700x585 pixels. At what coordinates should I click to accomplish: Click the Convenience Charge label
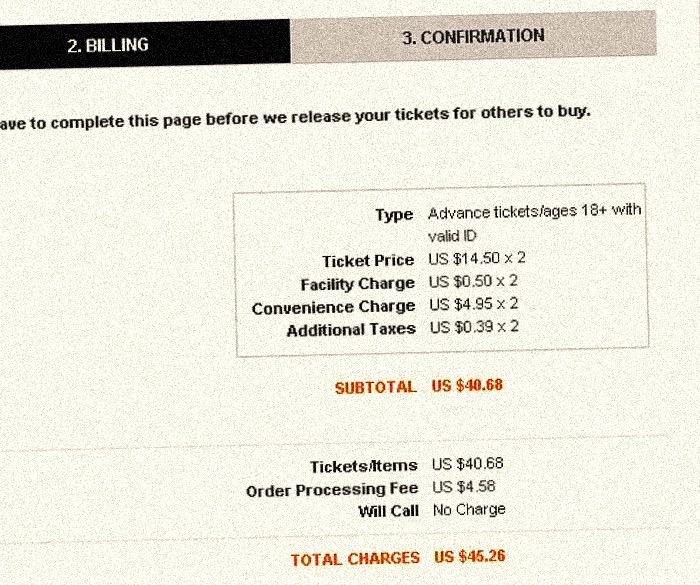point(333,308)
